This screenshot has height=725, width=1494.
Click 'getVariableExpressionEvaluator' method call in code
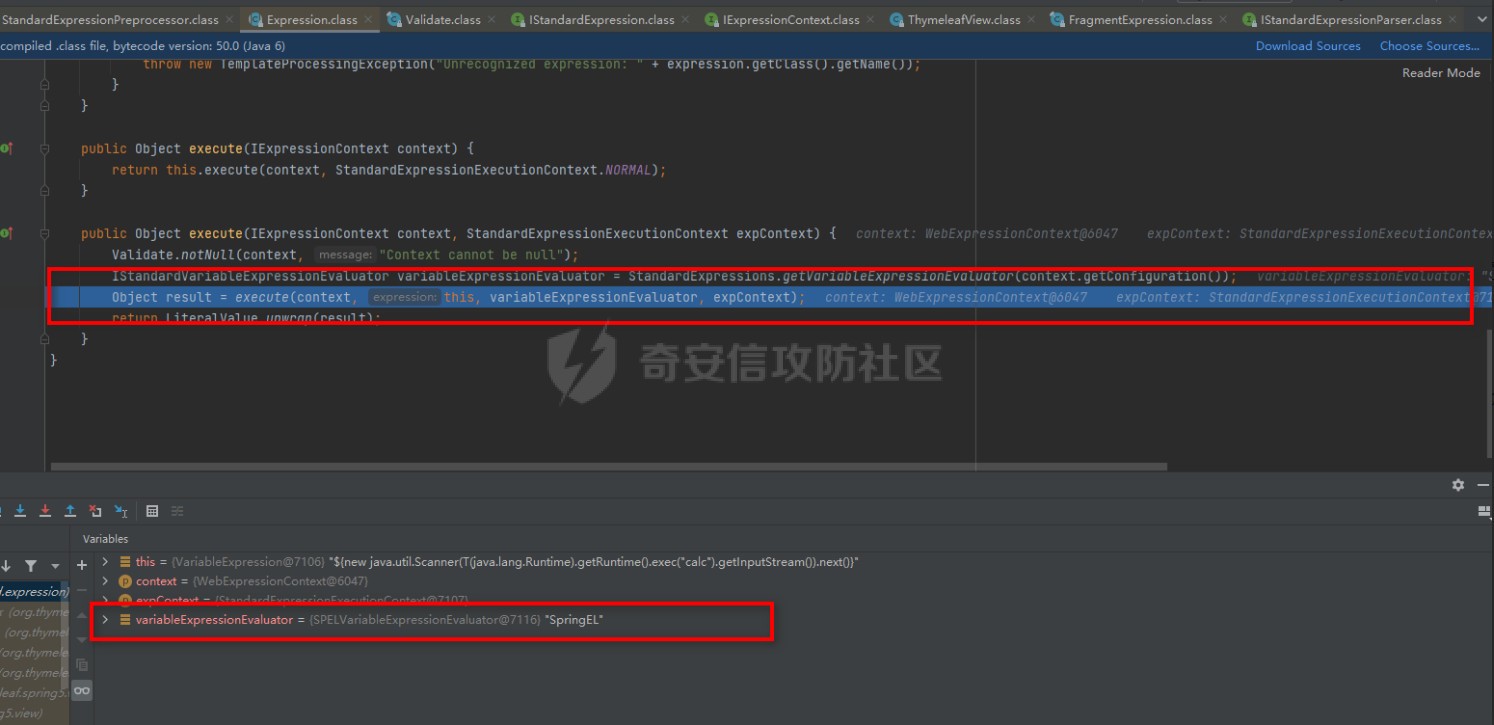coord(893,276)
